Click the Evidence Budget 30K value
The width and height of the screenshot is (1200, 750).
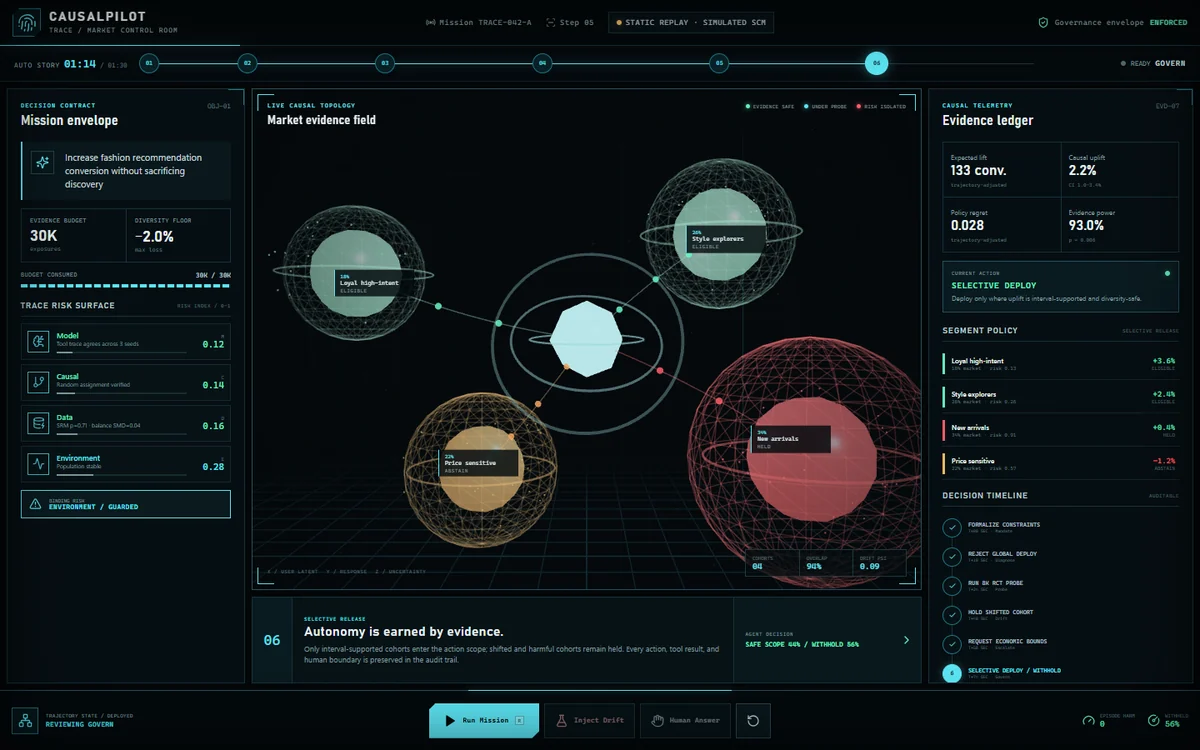(43, 236)
